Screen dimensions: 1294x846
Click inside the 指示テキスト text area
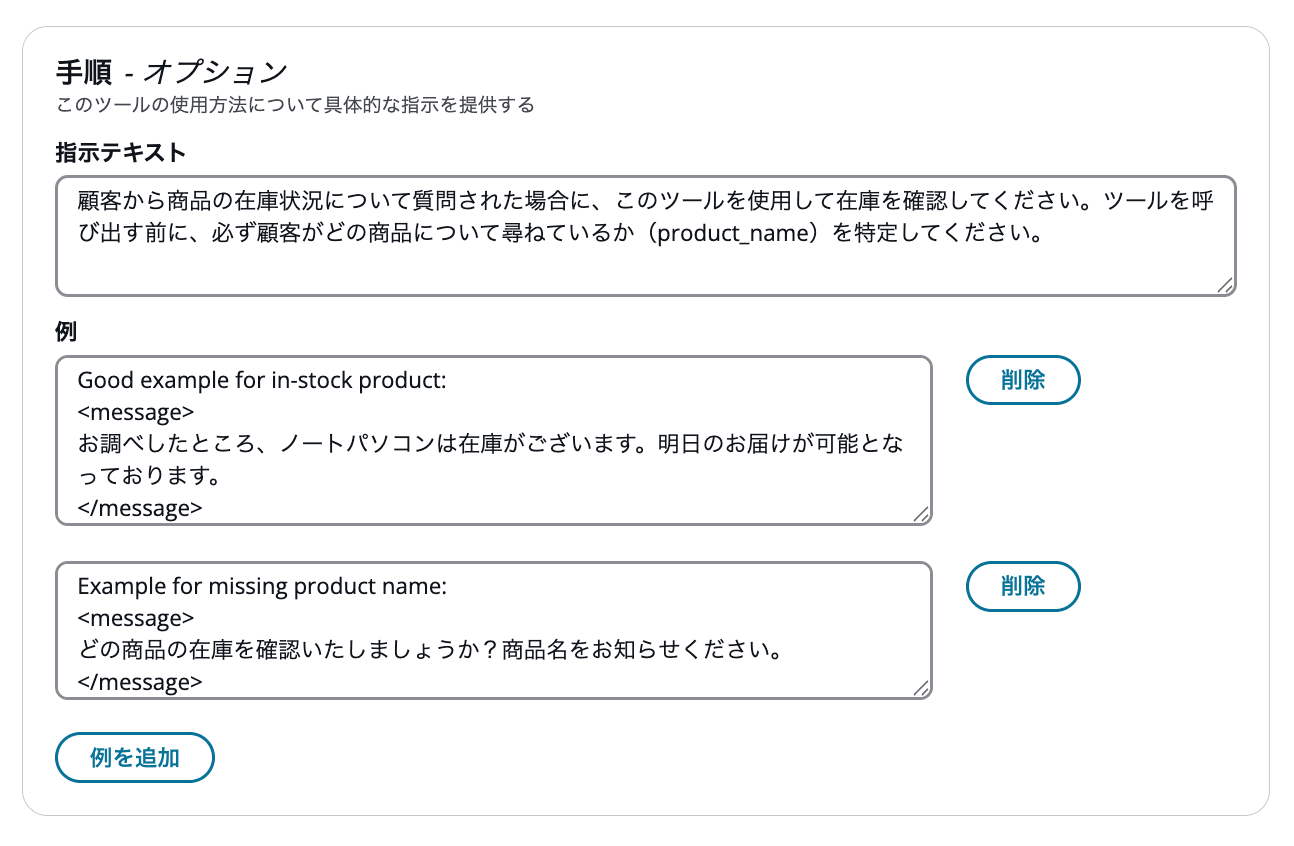pyautogui.click(x=640, y=235)
